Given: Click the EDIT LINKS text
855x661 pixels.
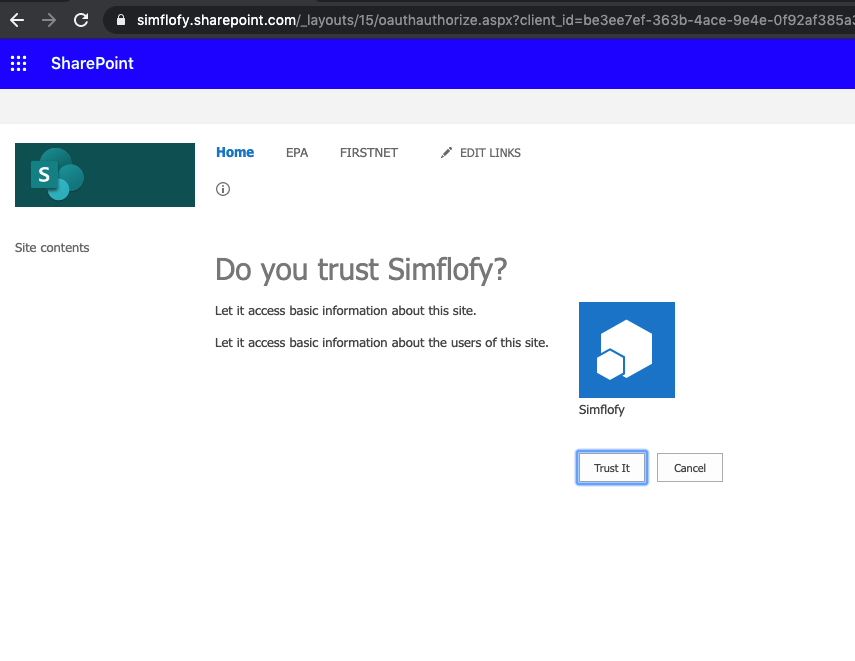Looking at the screenshot, I should (490, 153).
